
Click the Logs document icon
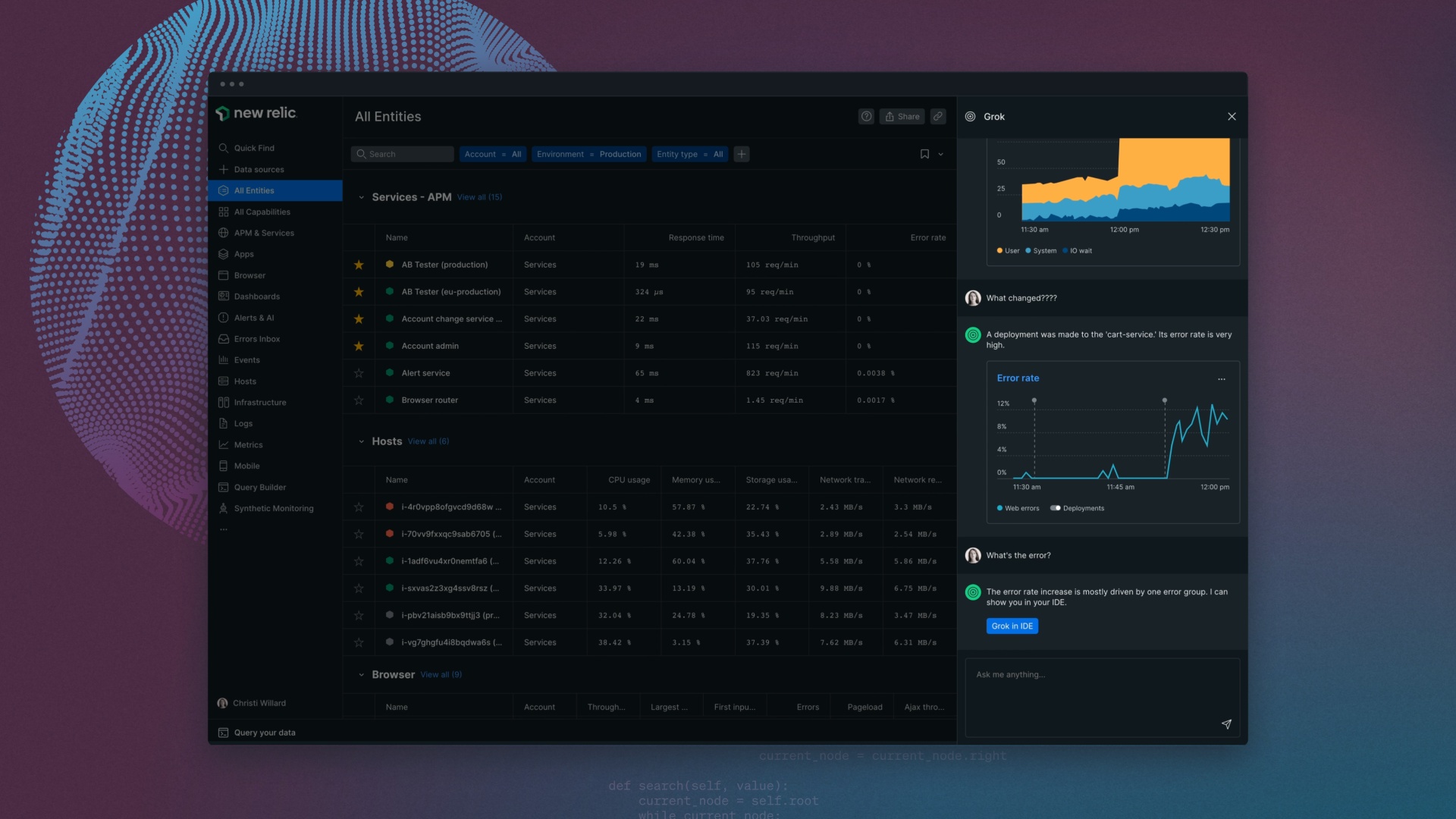click(223, 424)
